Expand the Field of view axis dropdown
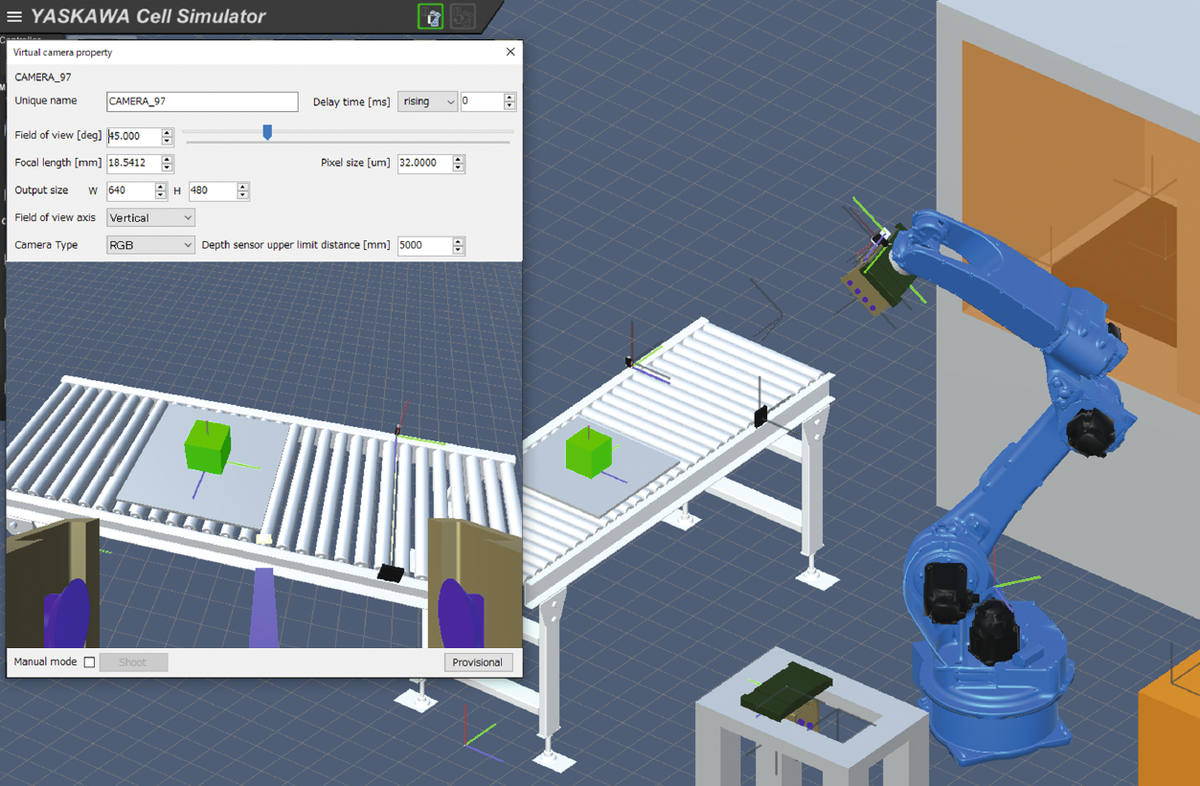 click(x=151, y=217)
